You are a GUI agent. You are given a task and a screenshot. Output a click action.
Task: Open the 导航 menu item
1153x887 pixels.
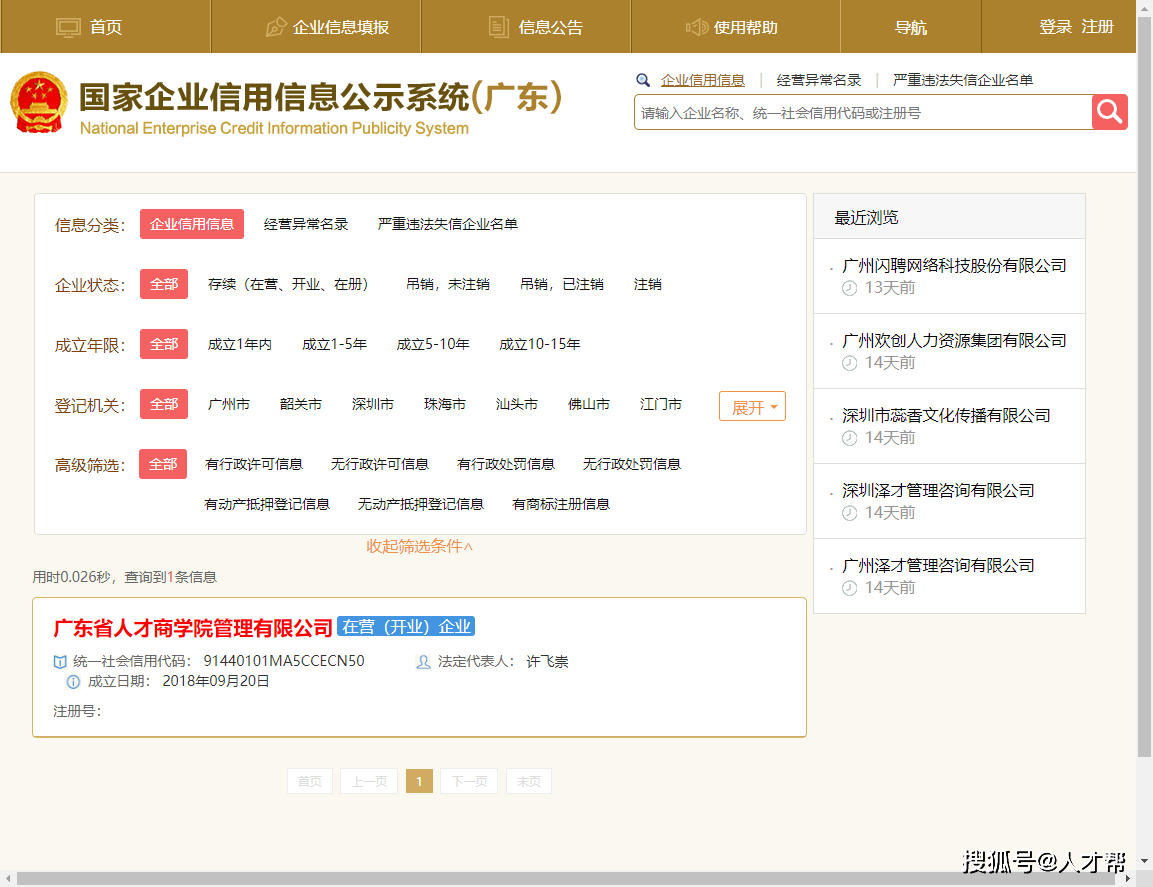coord(911,27)
